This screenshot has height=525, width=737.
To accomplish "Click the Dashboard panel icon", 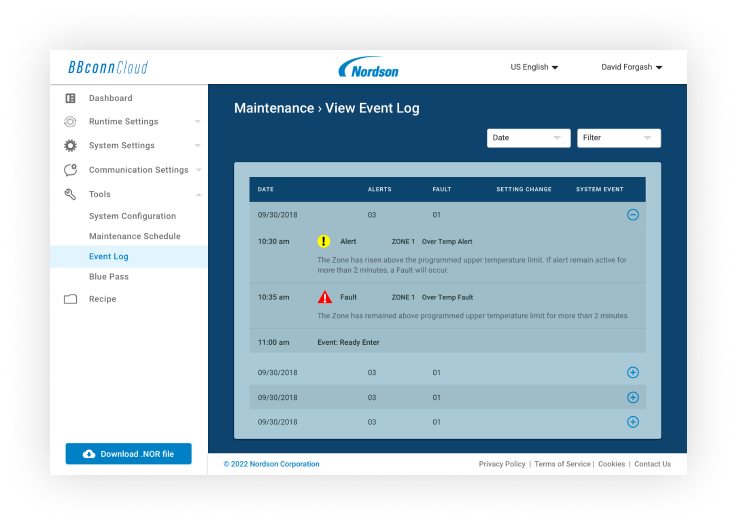I will point(71,98).
